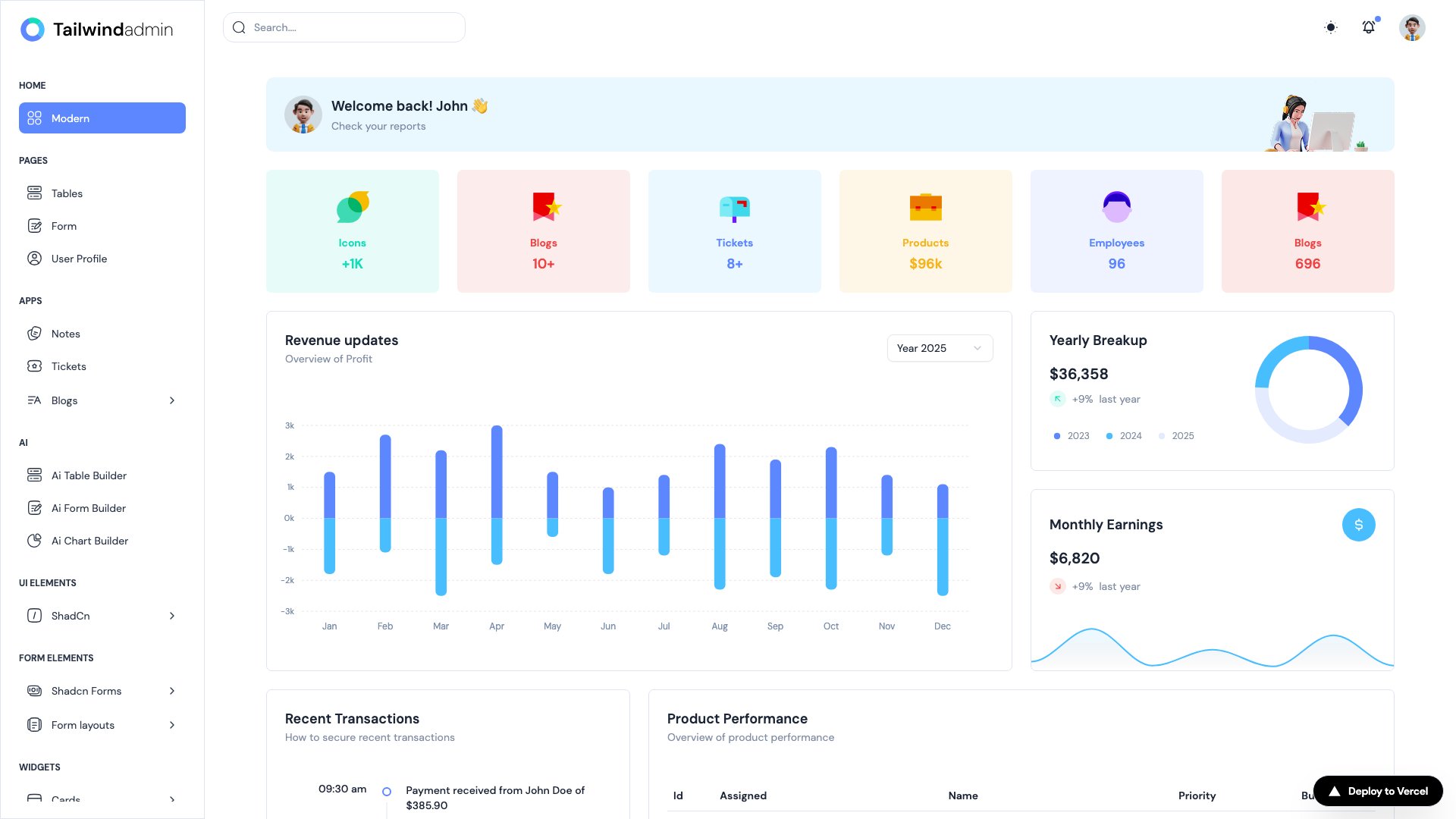The height and width of the screenshot is (819, 1456).
Task: Click the Deploy to Vercel button
Action: point(1377,790)
